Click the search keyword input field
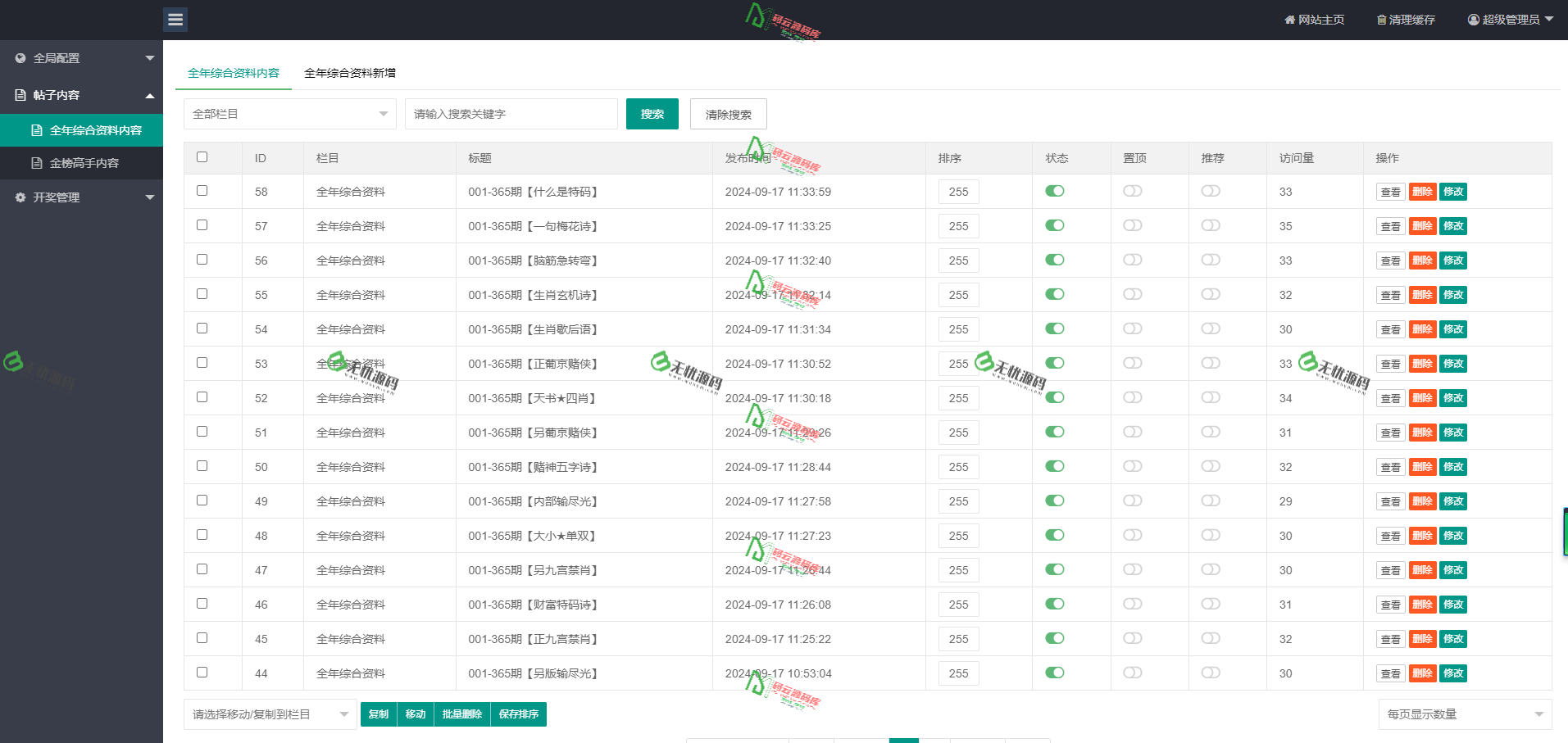The width and height of the screenshot is (1568, 743). tap(511, 114)
